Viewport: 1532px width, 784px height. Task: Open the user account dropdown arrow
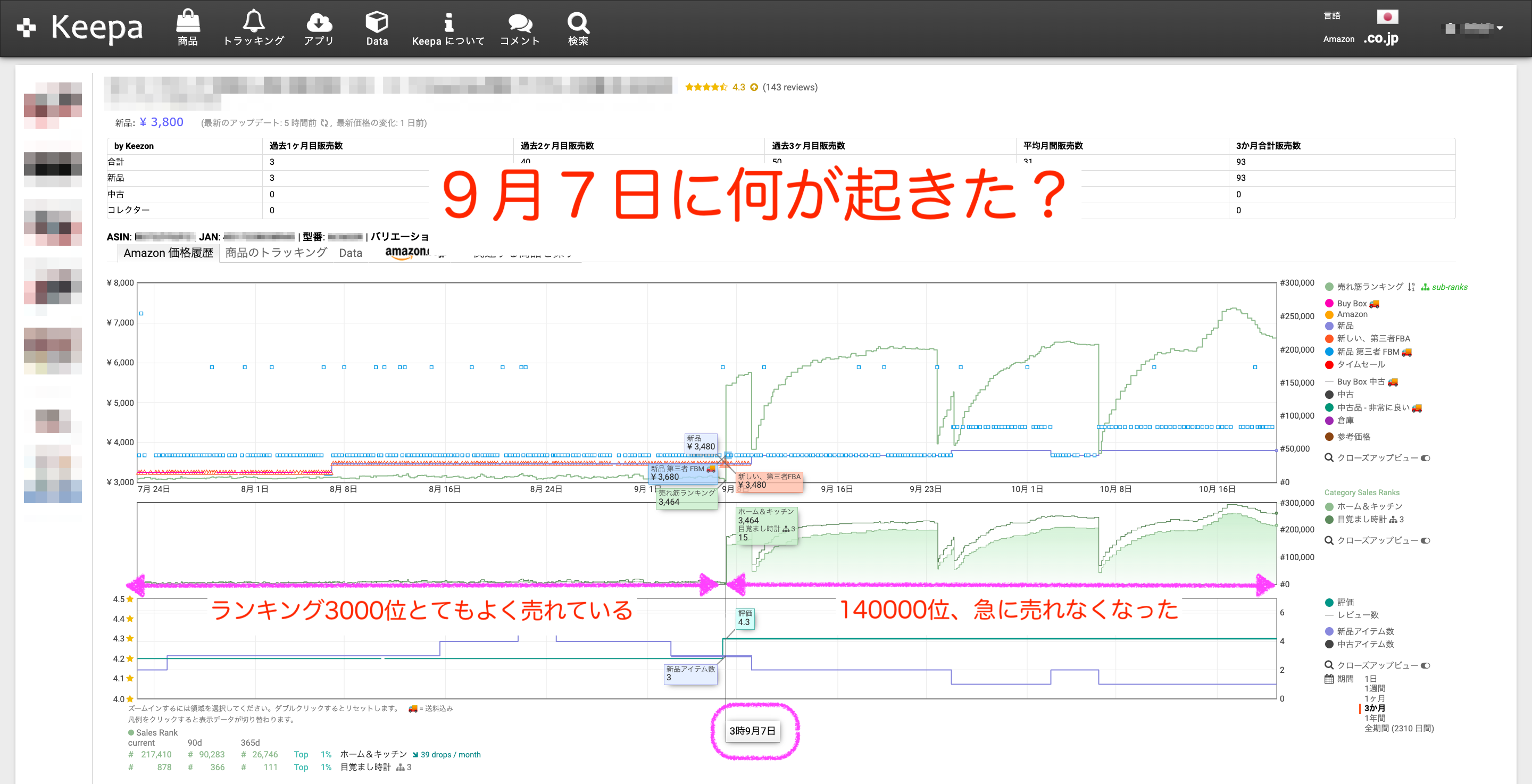click(1500, 28)
